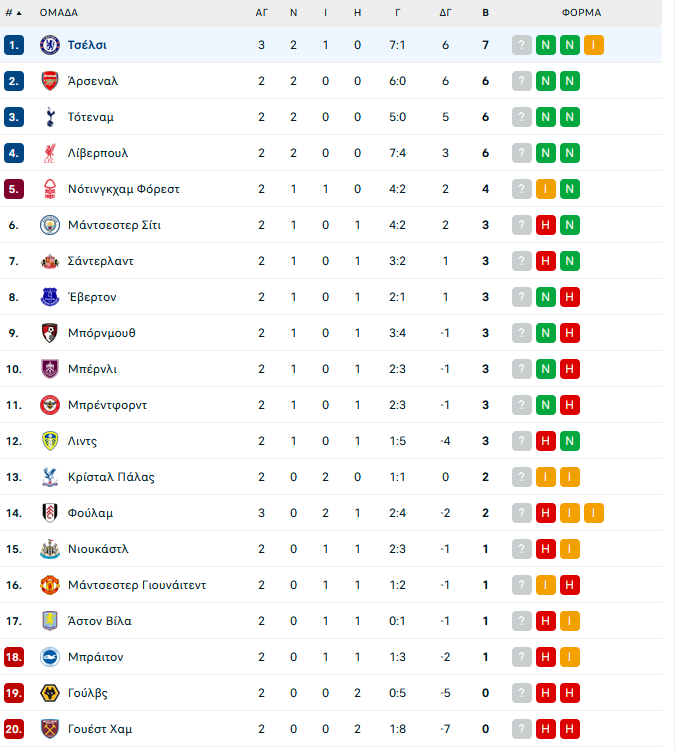
Task: Open the Νότιγχαμ Φόρεστ team link
Action: 123,189
